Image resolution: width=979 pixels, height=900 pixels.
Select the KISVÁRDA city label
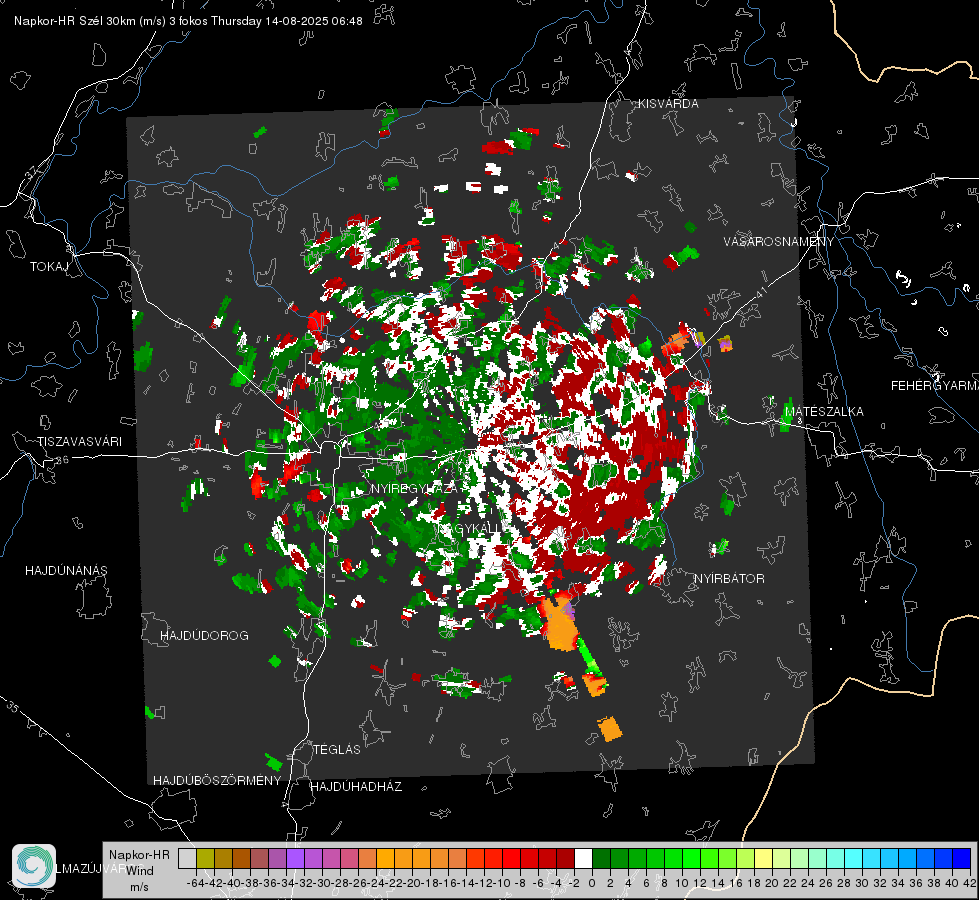pyautogui.click(x=668, y=104)
